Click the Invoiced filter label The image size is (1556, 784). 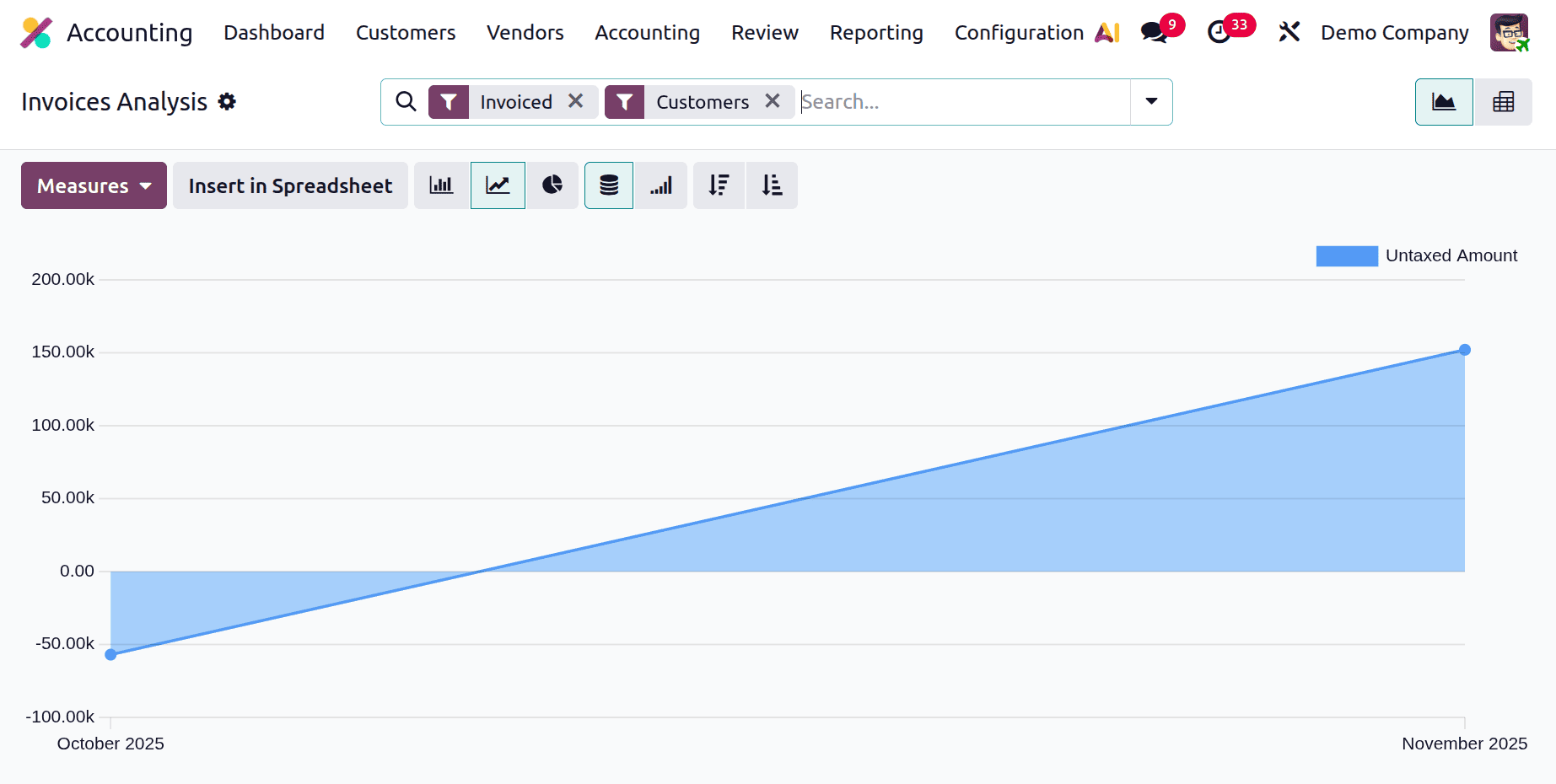click(x=516, y=102)
